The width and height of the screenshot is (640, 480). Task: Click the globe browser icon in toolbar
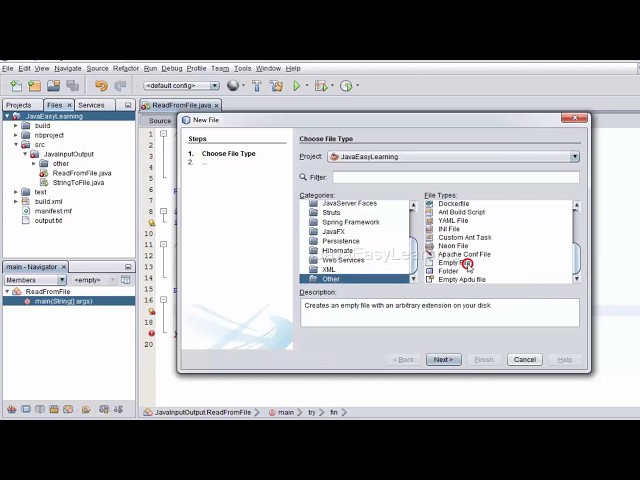coord(233,85)
